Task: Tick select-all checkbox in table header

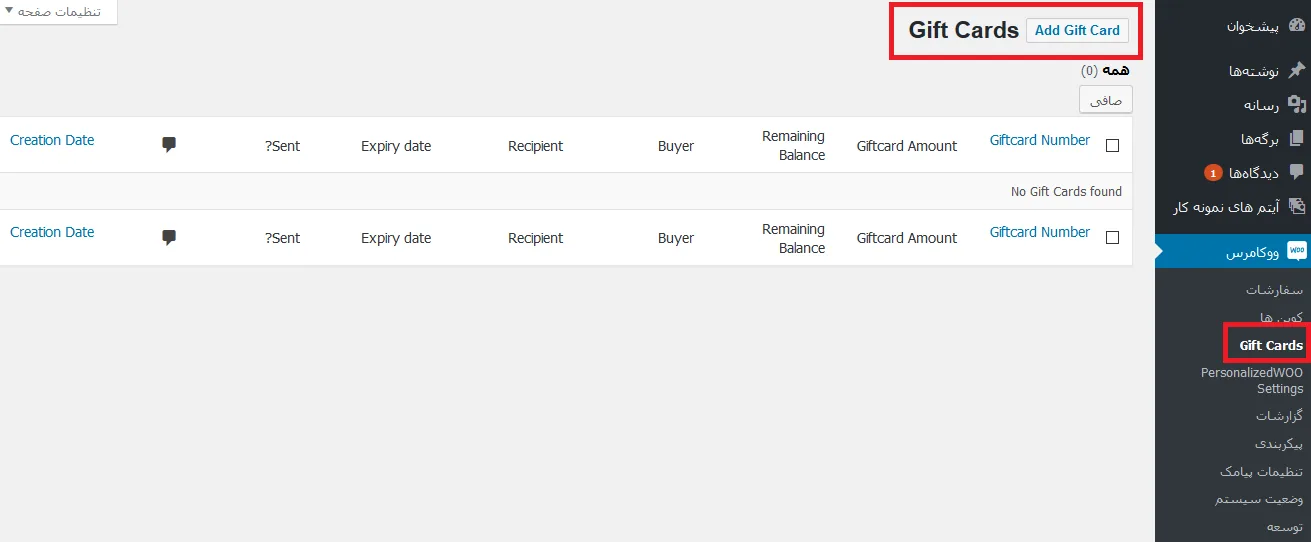Action: [1112, 146]
